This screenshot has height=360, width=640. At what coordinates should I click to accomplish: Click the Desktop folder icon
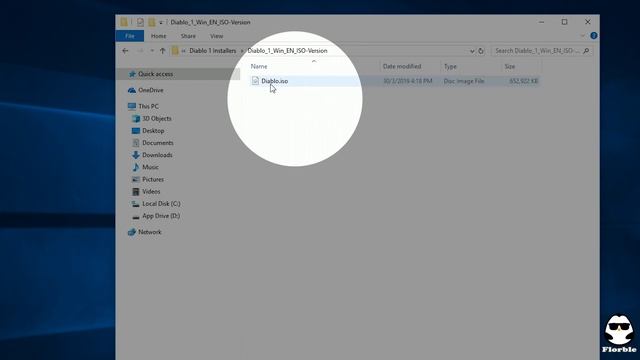[136, 131]
